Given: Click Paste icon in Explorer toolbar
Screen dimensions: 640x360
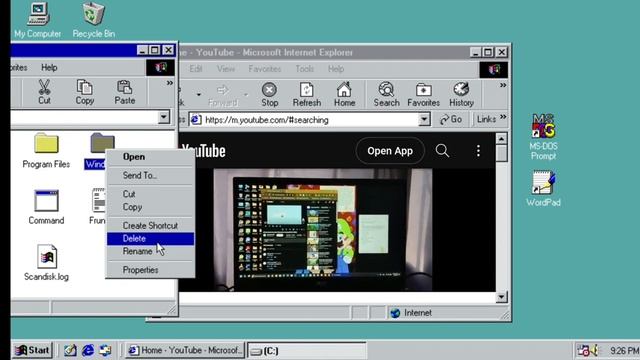Looking at the screenshot, I should click(124, 92).
